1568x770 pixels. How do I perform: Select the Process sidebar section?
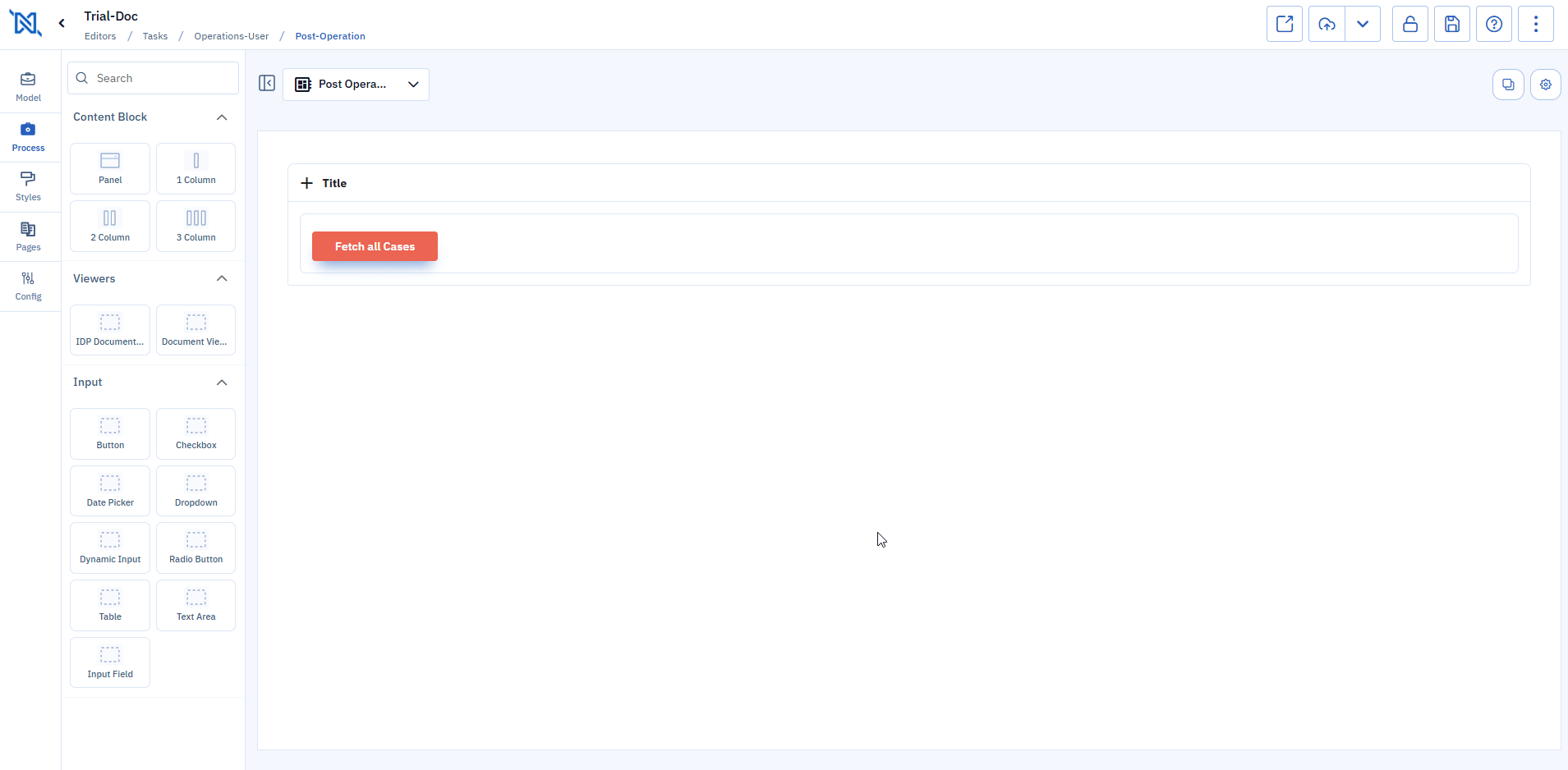click(29, 137)
